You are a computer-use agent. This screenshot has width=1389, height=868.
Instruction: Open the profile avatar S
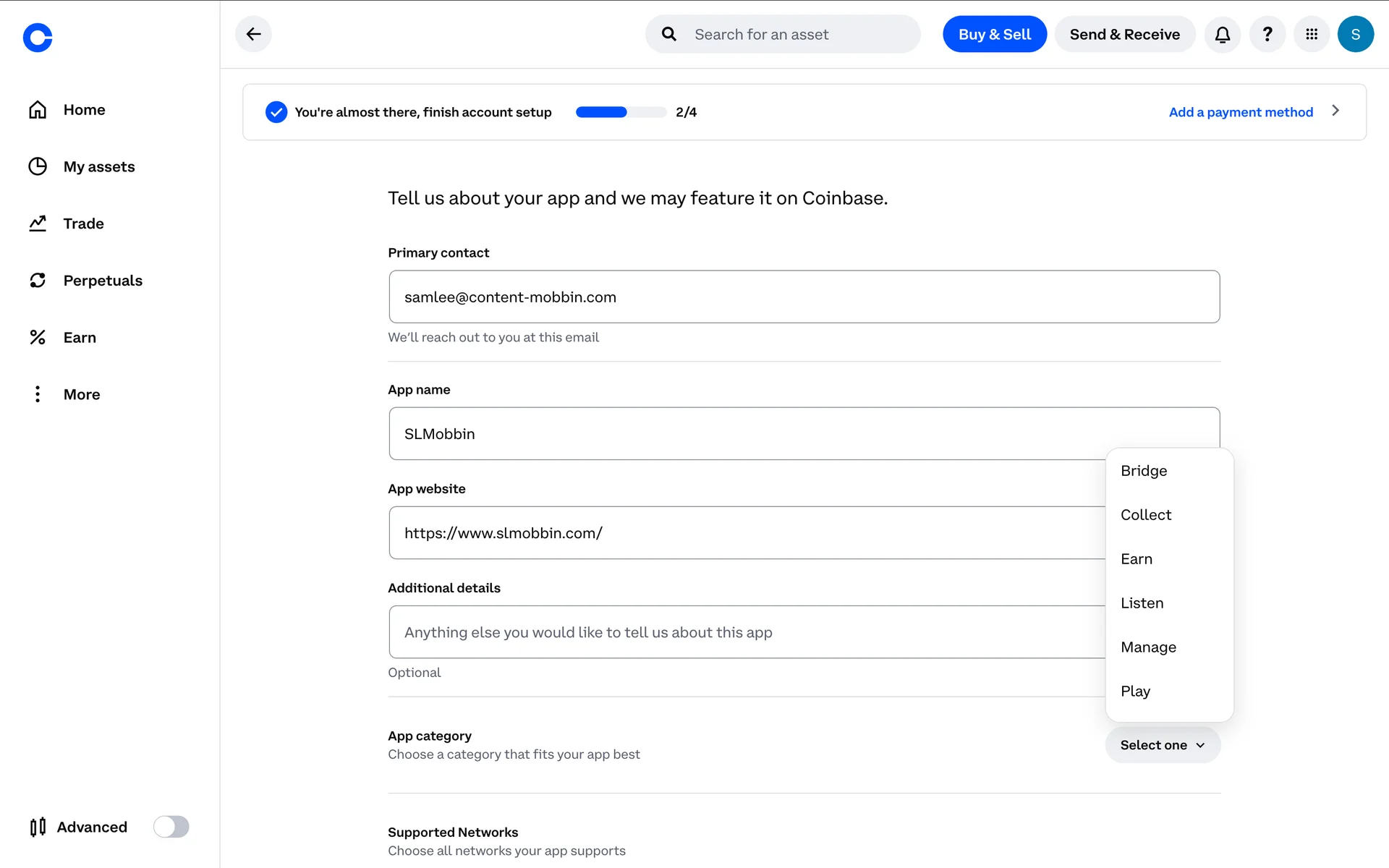point(1355,34)
